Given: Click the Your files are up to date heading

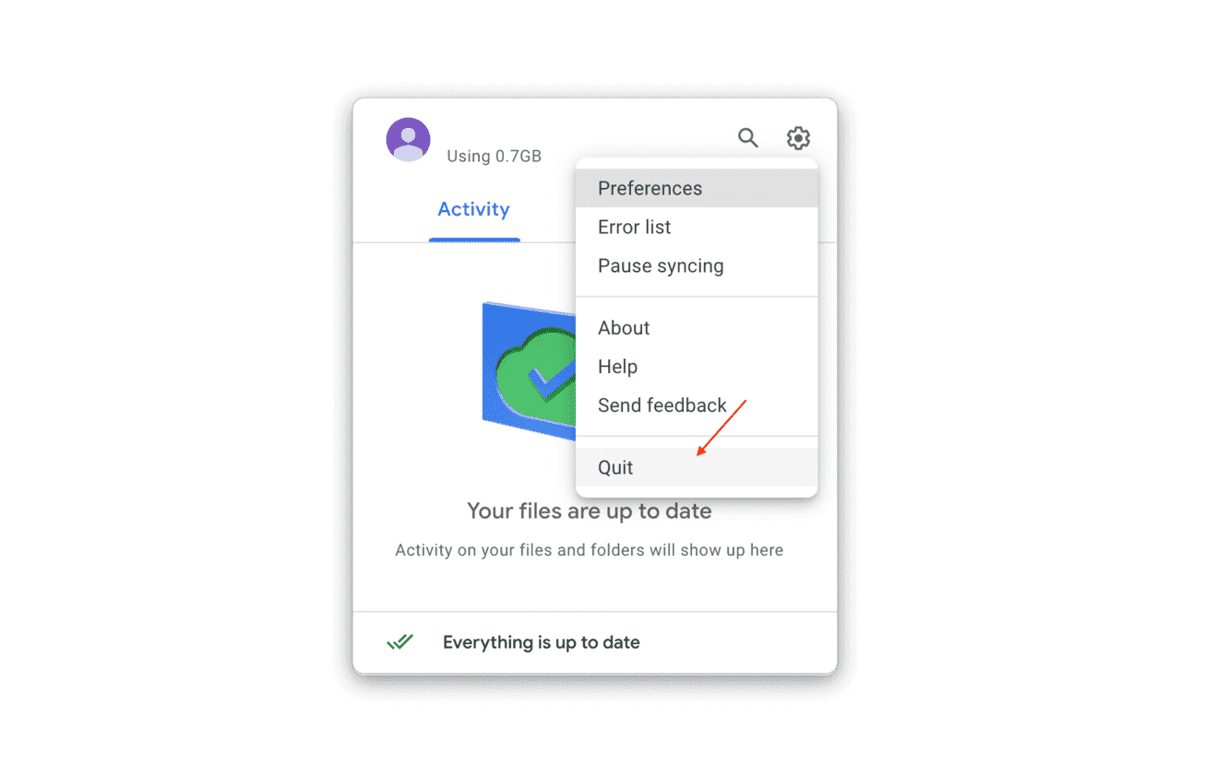Looking at the screenshot, I should 589,511.
